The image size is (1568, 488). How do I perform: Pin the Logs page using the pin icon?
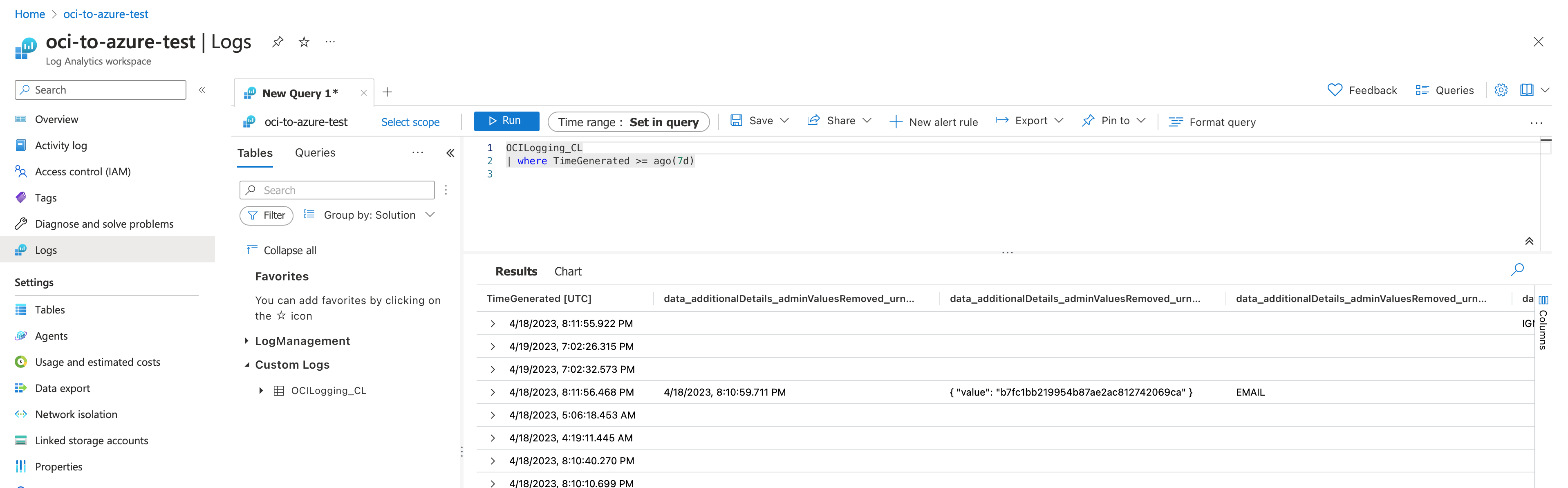click(278, 41)
